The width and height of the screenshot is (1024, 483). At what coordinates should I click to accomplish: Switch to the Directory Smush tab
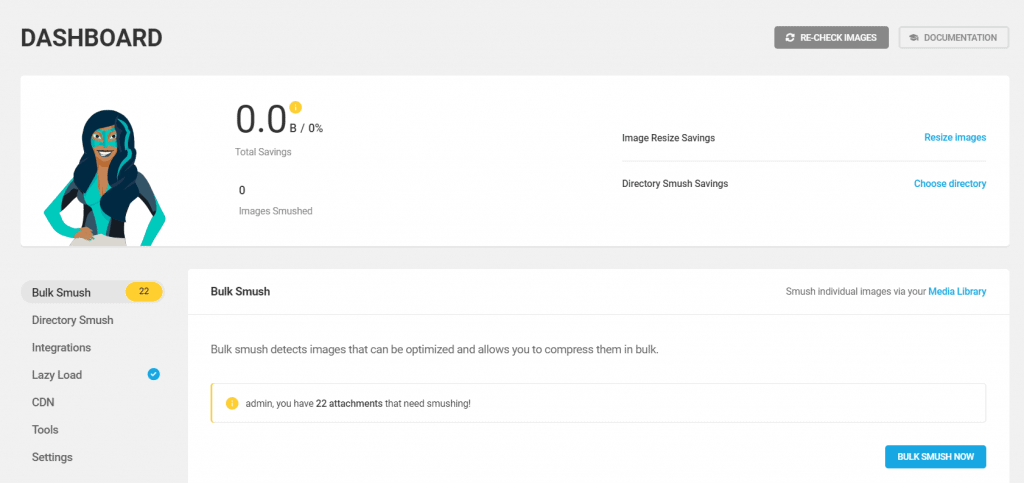[x=72, y=320]
